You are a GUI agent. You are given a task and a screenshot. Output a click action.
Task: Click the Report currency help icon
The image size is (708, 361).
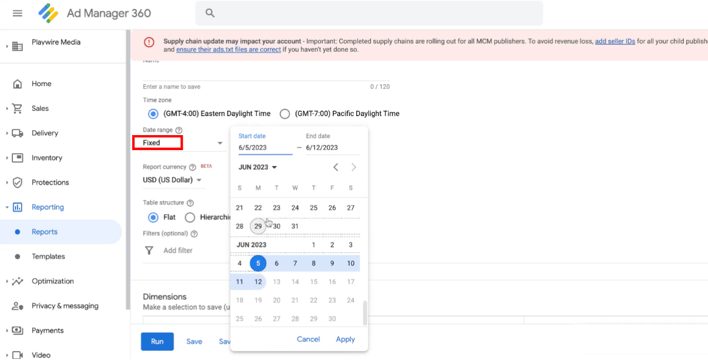point(192,167)
